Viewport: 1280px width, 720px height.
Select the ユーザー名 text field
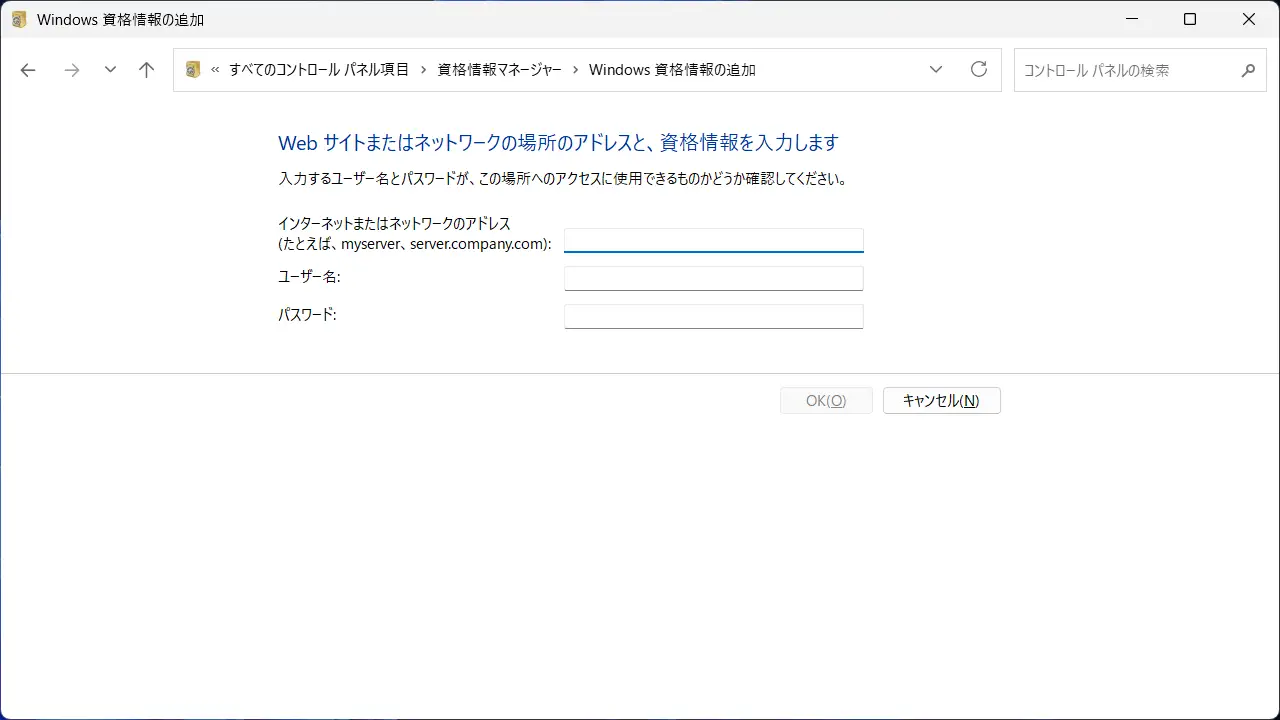tap(713, 278)
